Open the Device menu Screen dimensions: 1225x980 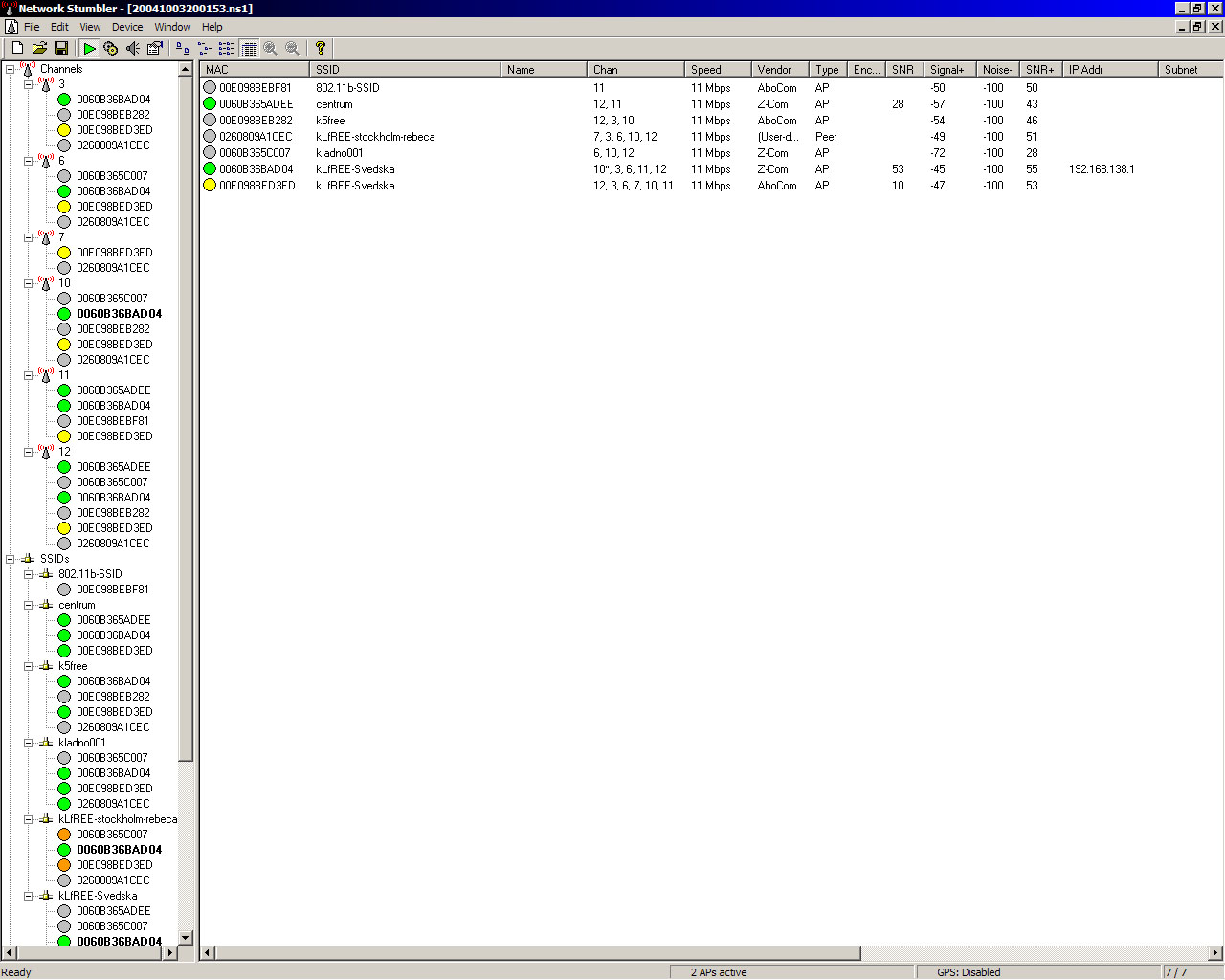[x=127, y=27]
